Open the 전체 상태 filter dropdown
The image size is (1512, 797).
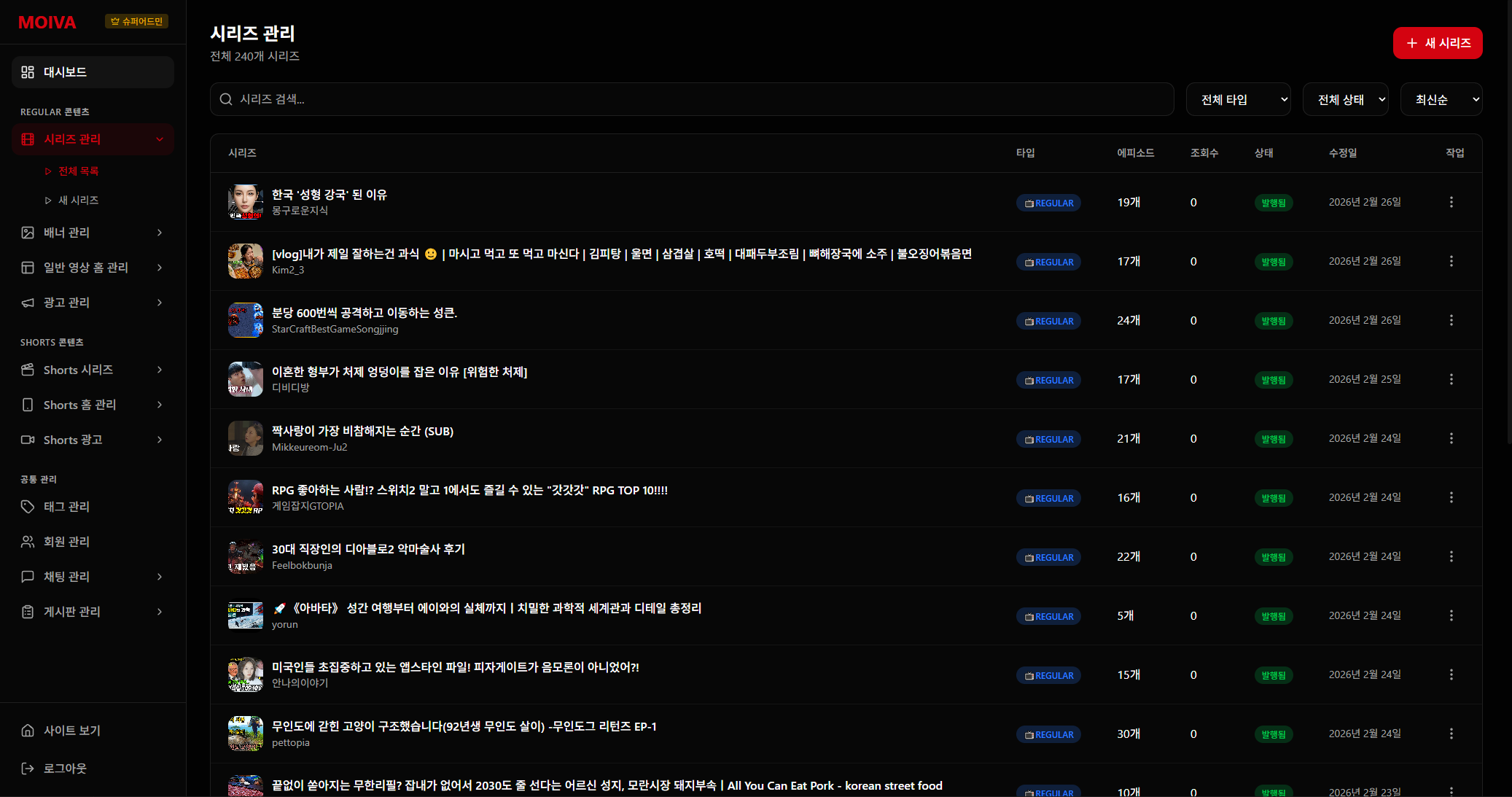[x=1345, y=100]
